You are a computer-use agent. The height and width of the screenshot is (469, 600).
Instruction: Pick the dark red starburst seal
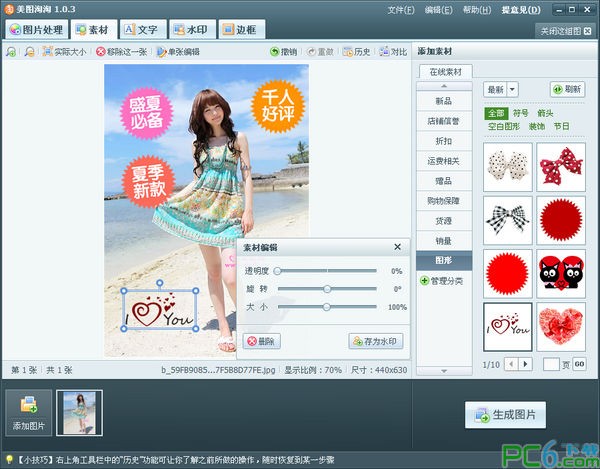561,220
